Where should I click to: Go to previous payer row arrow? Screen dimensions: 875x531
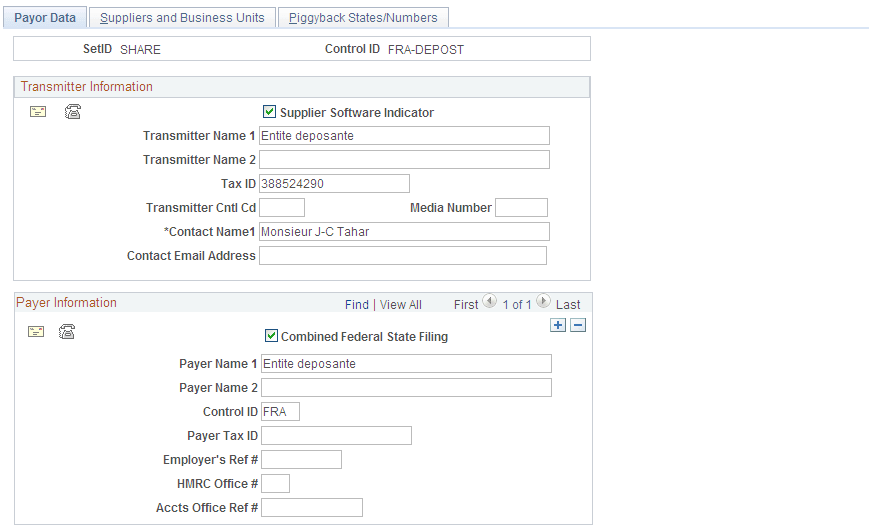pyautogui.click(x=489, y=301)
